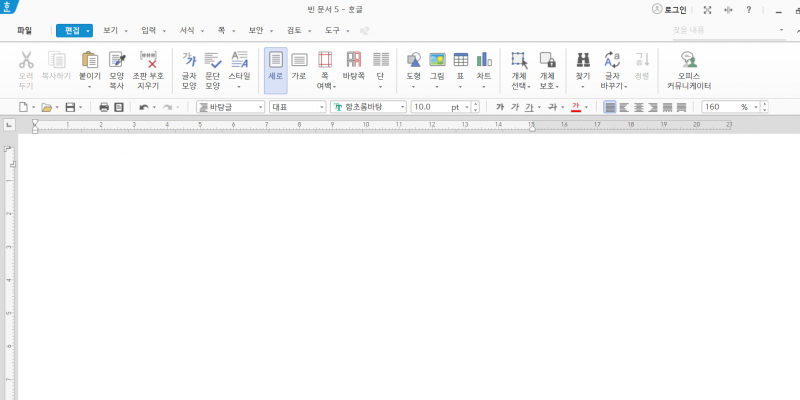800x400 pixels.
Task: Click the 표 (table) icon
Action: click(x=461, y=60)
